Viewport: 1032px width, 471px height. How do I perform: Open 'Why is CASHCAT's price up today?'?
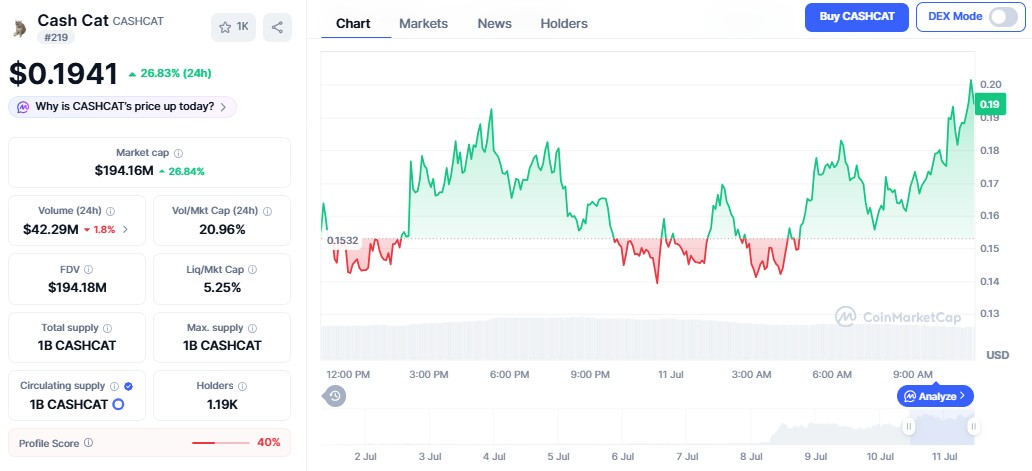[x=122, y=107]
